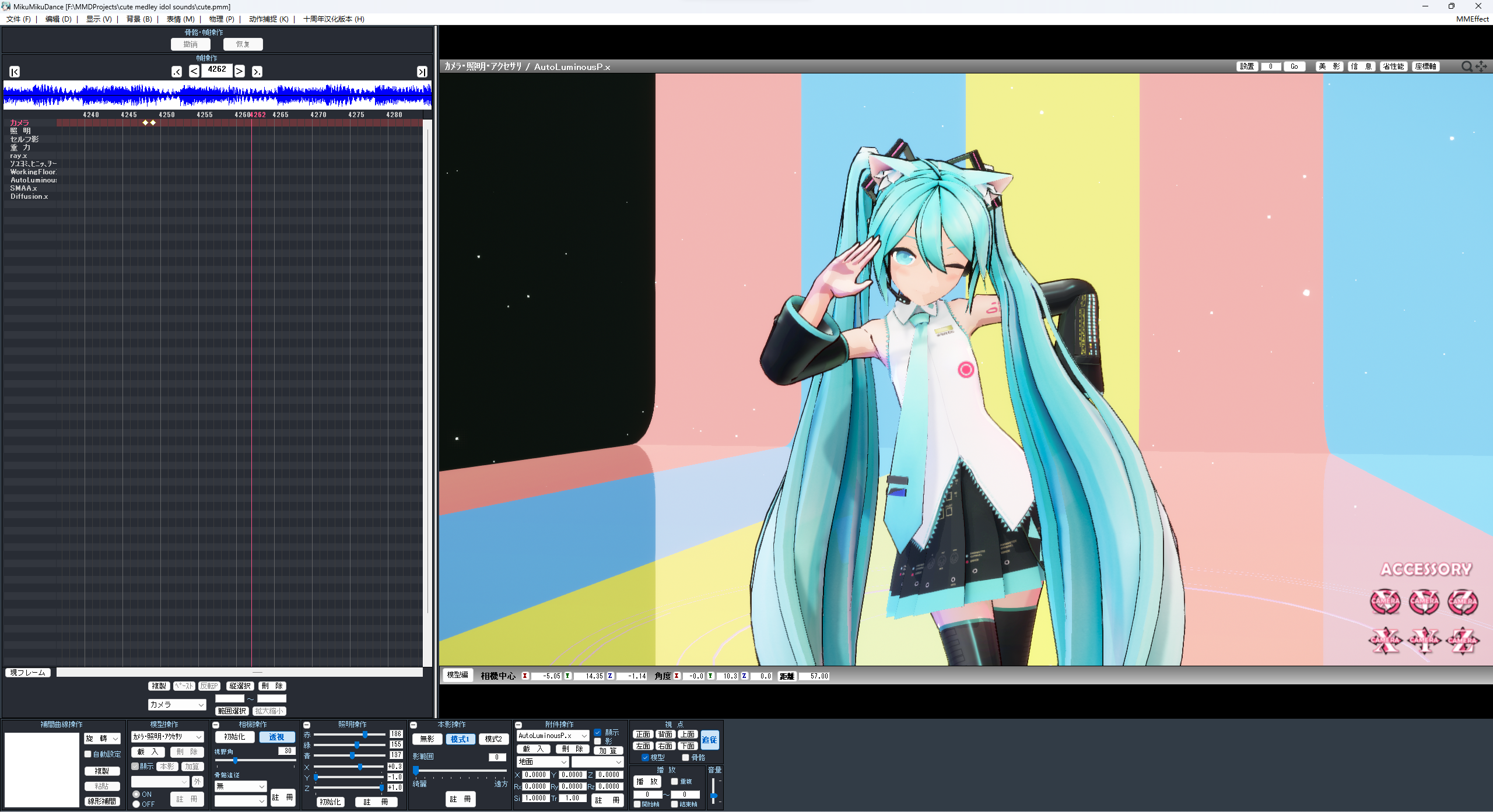Click the 追従 follow button
This screenshot has height=812, width=1493.
point(710,740)
